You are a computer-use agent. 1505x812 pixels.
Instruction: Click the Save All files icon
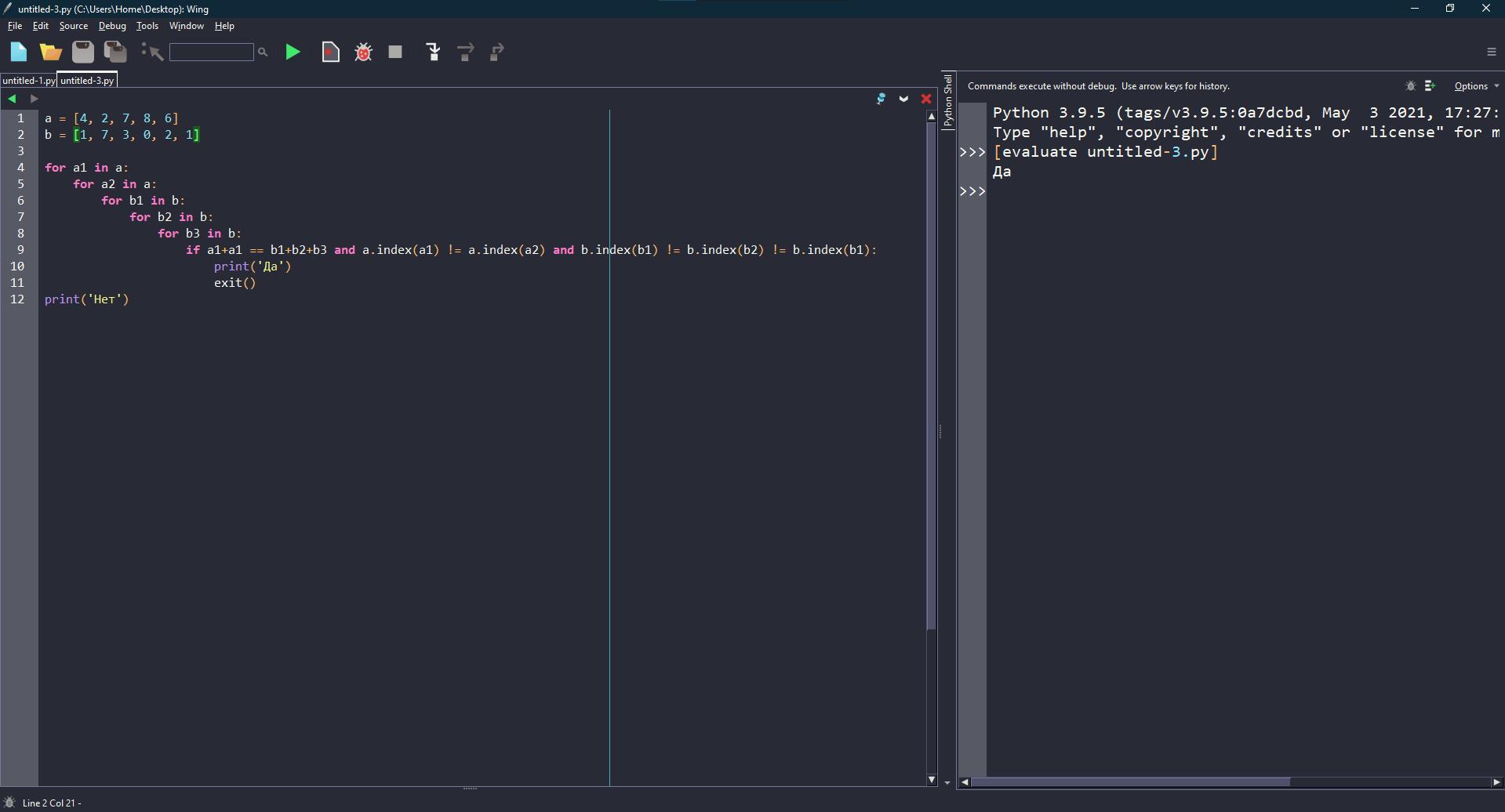pos(115,53)
